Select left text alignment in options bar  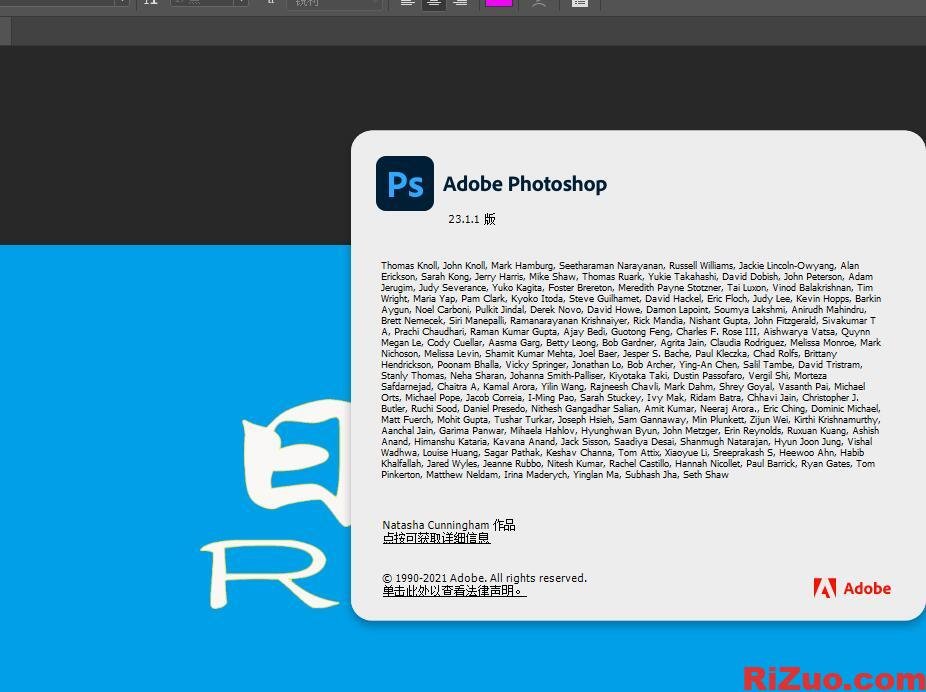pyautogui.click(x=407, y=2)
